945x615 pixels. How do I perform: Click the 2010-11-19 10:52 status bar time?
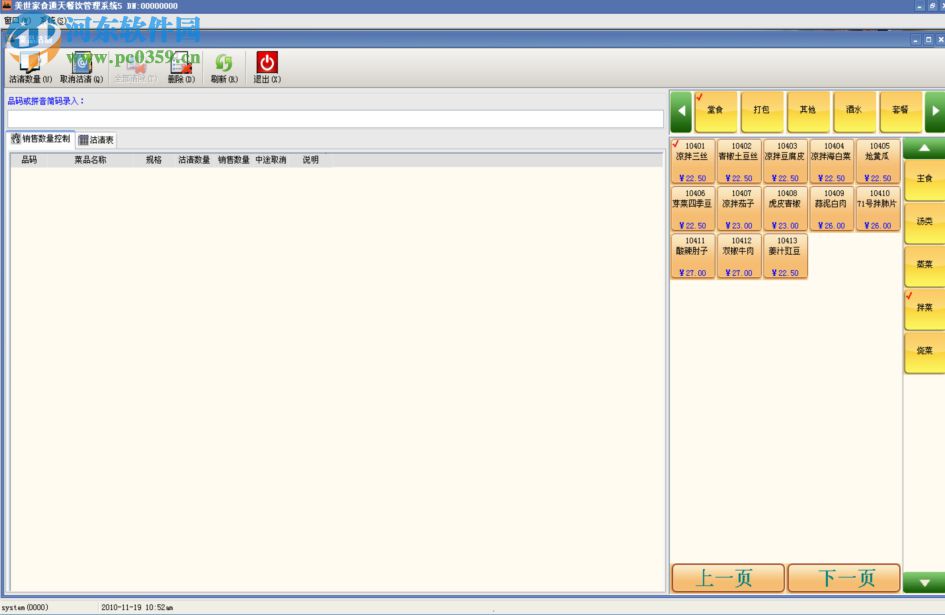pos(137,607)
